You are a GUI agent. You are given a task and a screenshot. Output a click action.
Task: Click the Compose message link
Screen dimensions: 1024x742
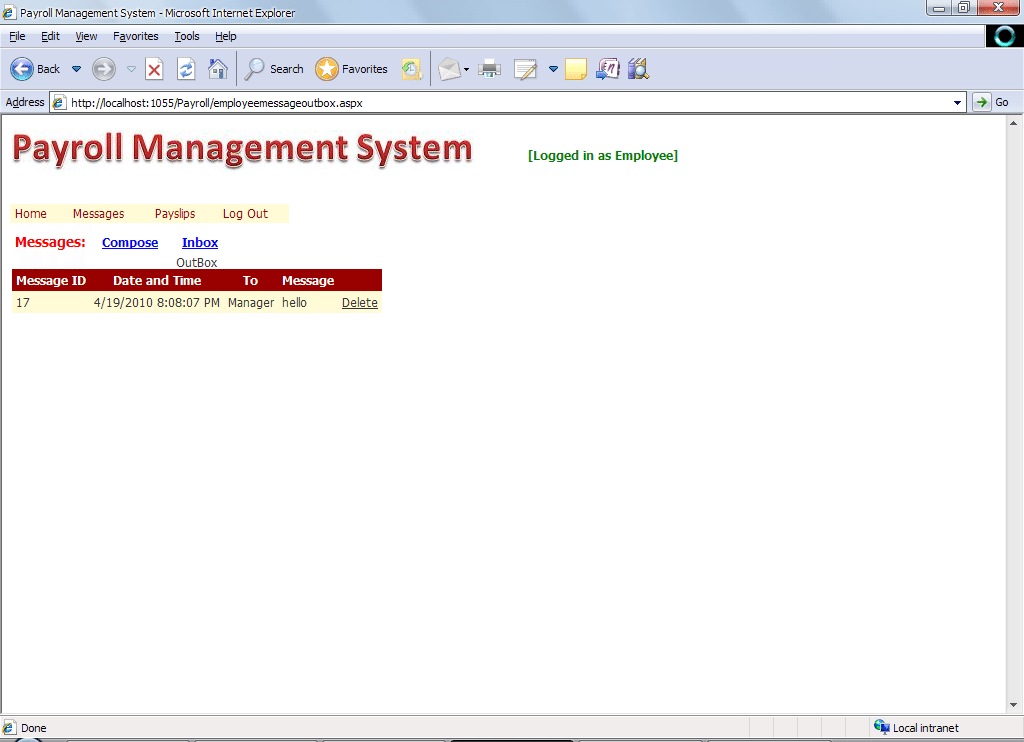130,243
